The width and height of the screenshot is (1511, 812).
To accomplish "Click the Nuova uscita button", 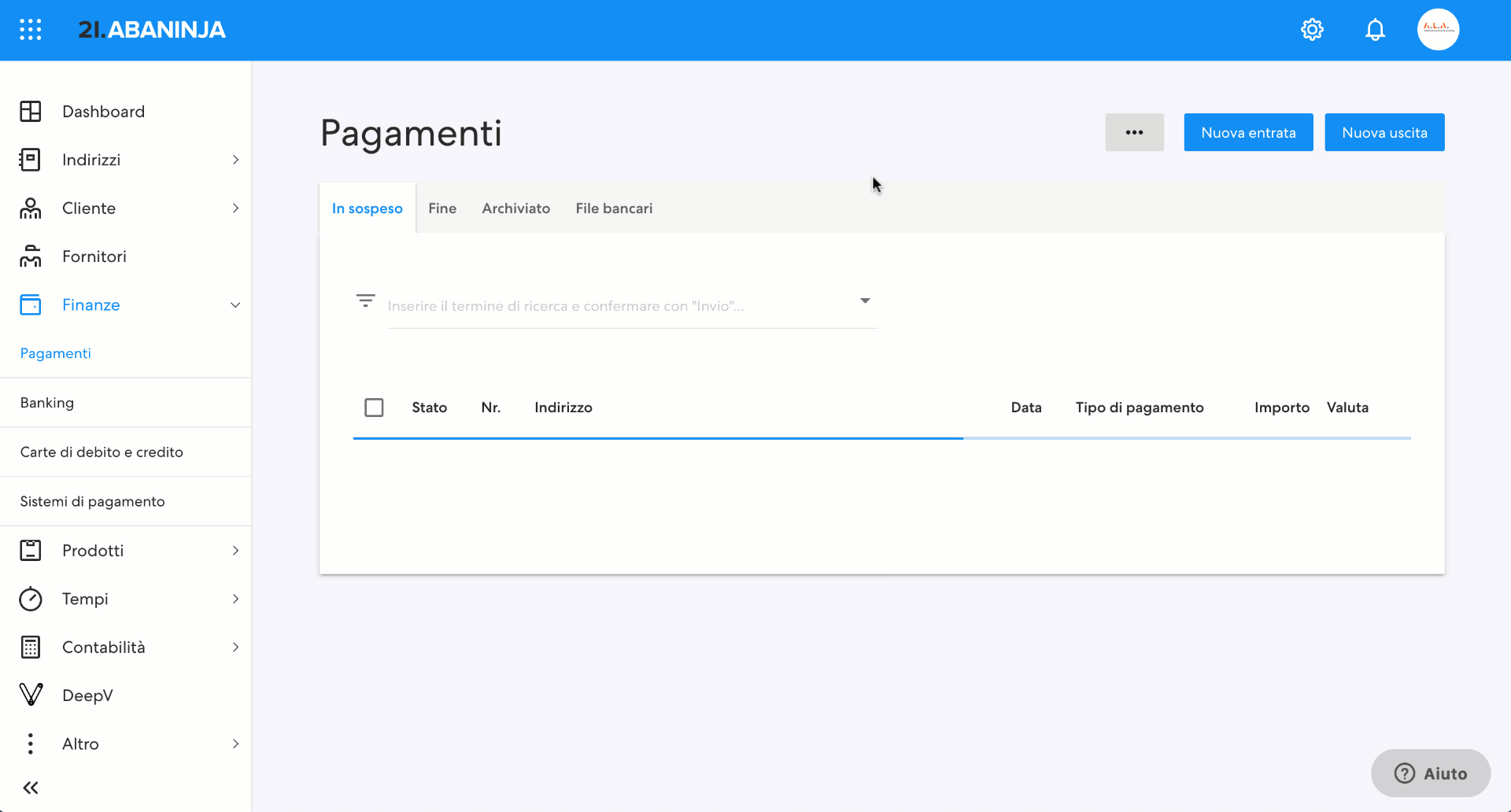I will click(x=1384, y=132).
